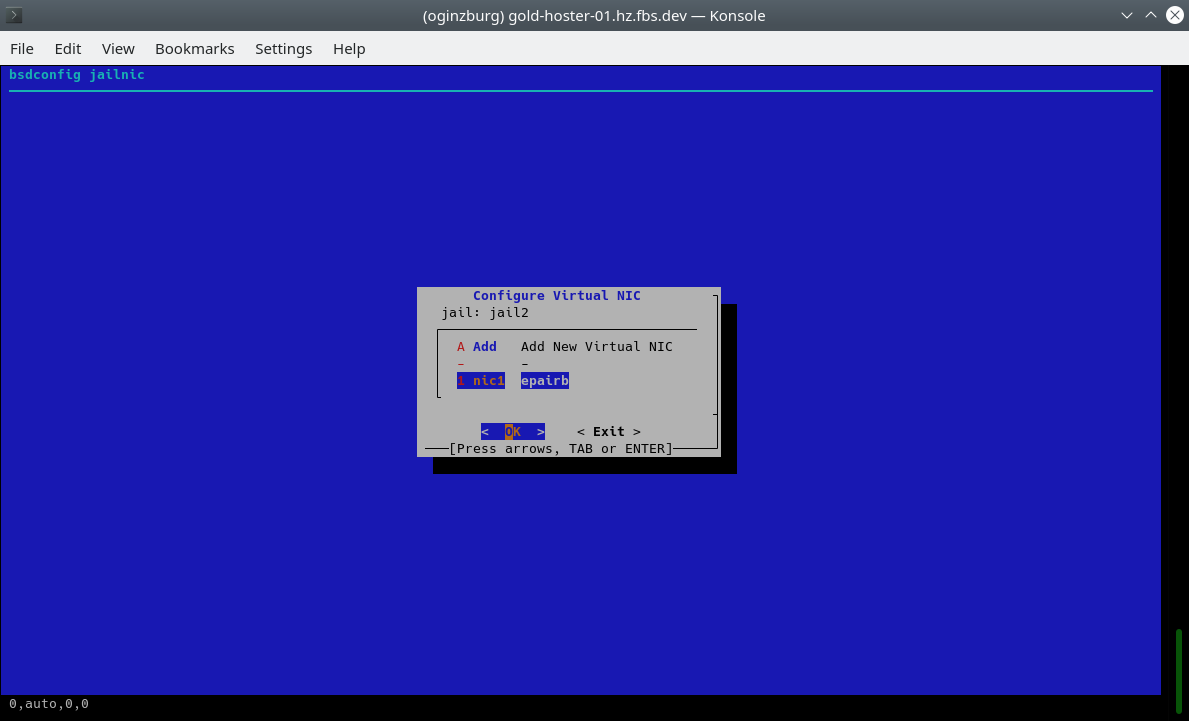The height and width of the screenshot is (721, 1189).
Task: Click the 'Press arrows, TAB or ENTER' hint
Action: pyautogui.click(x=561, y=449)
